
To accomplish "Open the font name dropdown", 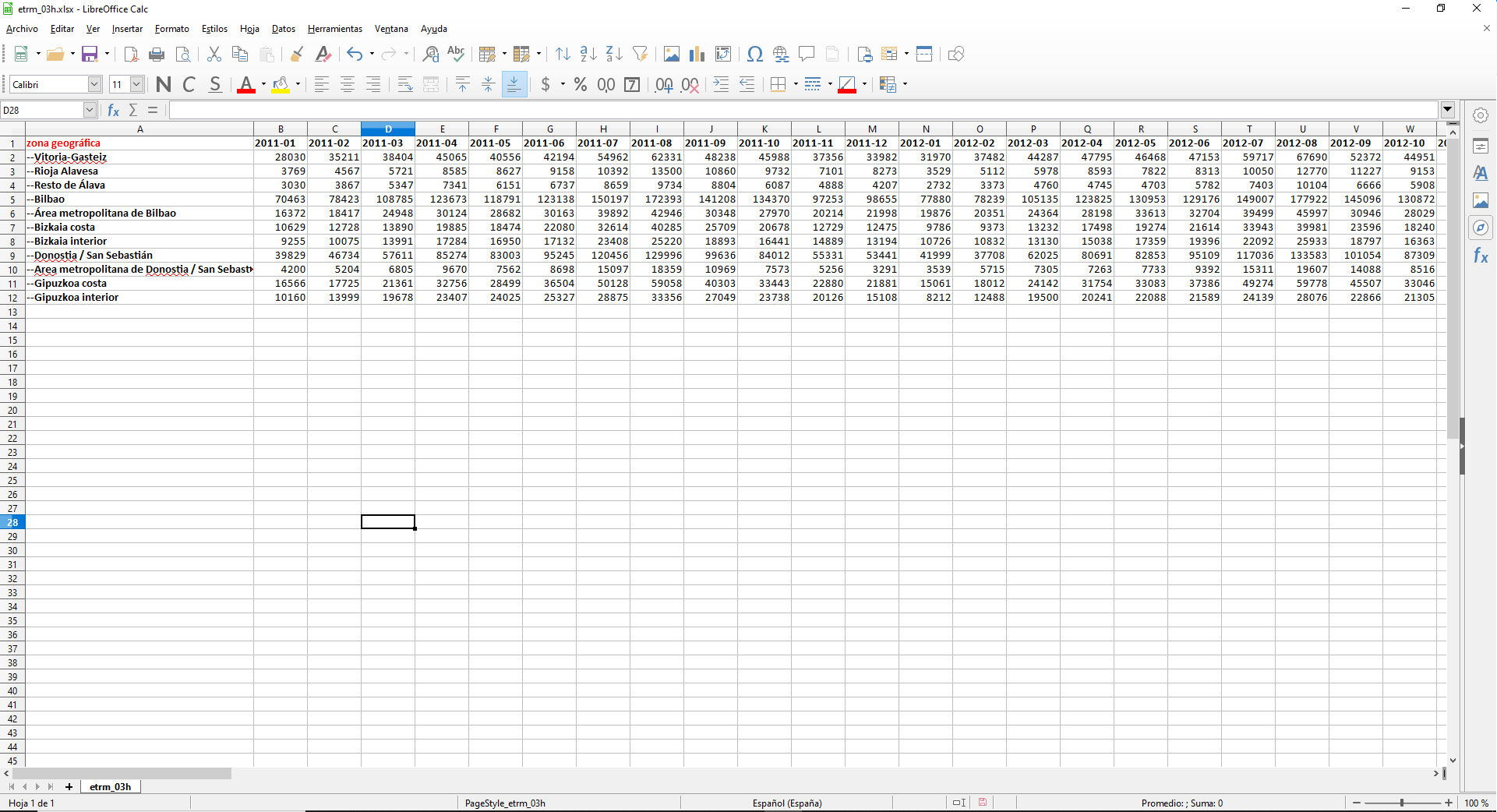I will pyautogui.click(x=94, y=83).
